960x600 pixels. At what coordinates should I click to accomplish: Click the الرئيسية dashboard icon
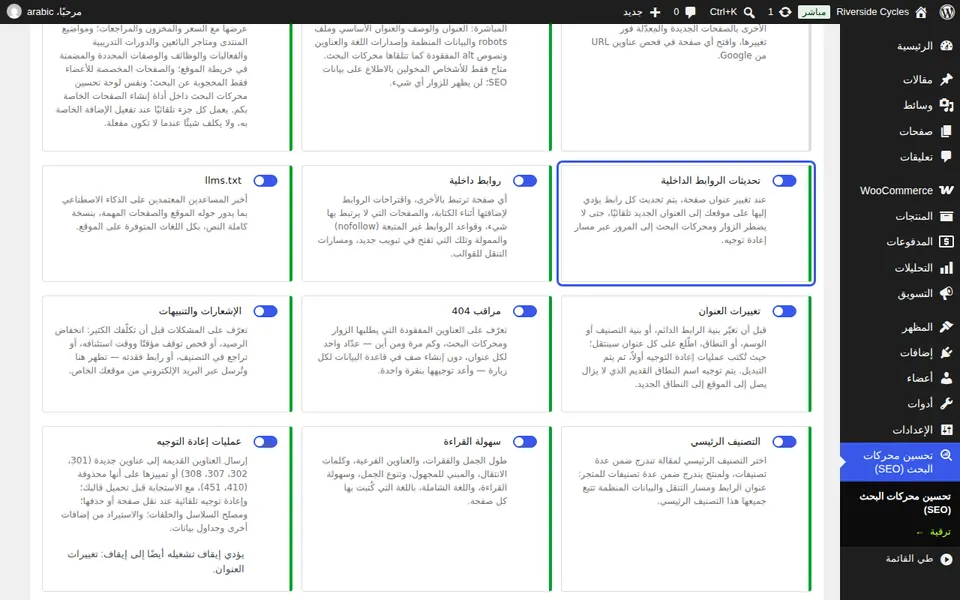click(947, 46)
